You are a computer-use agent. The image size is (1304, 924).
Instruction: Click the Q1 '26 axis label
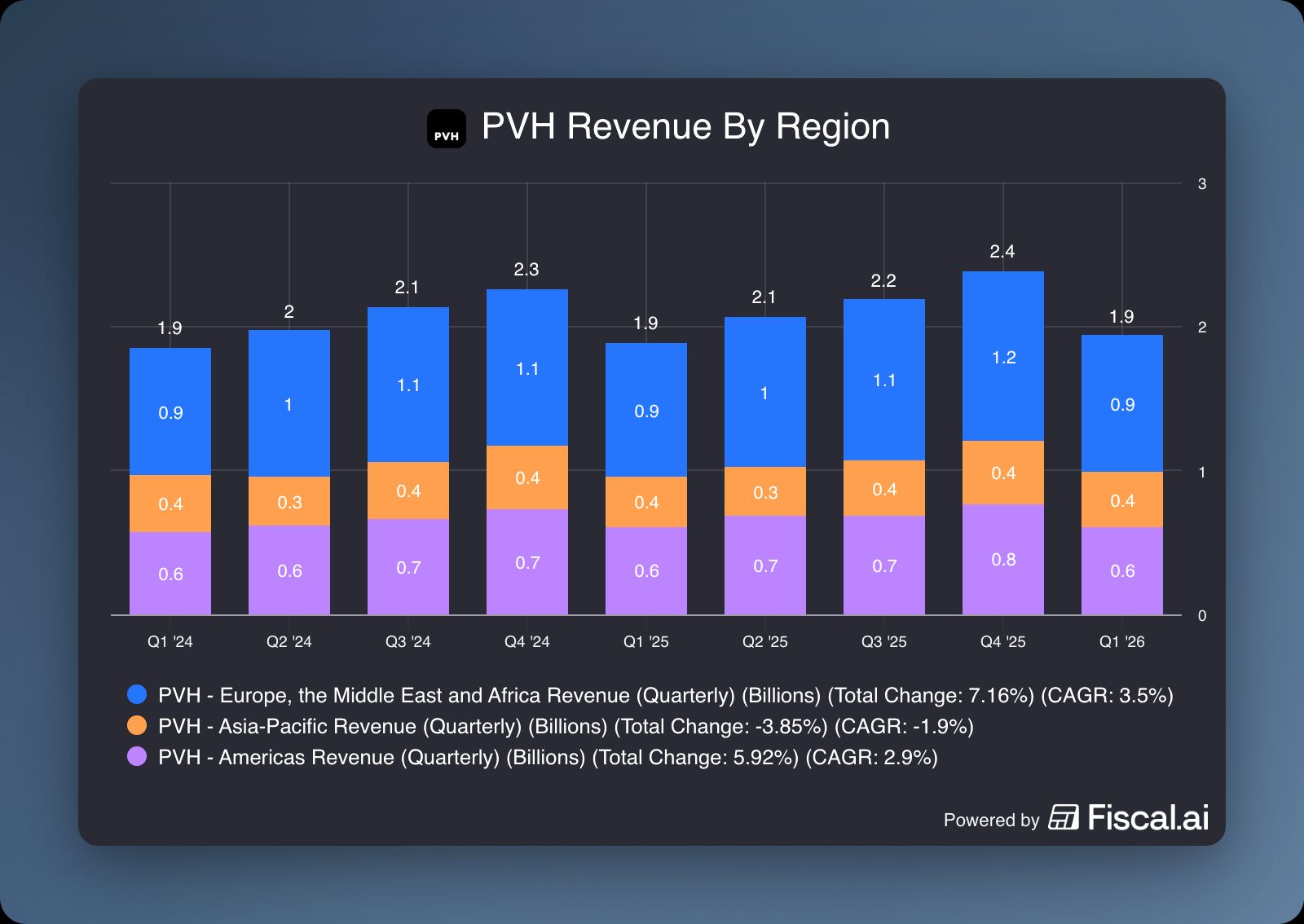1122,641
